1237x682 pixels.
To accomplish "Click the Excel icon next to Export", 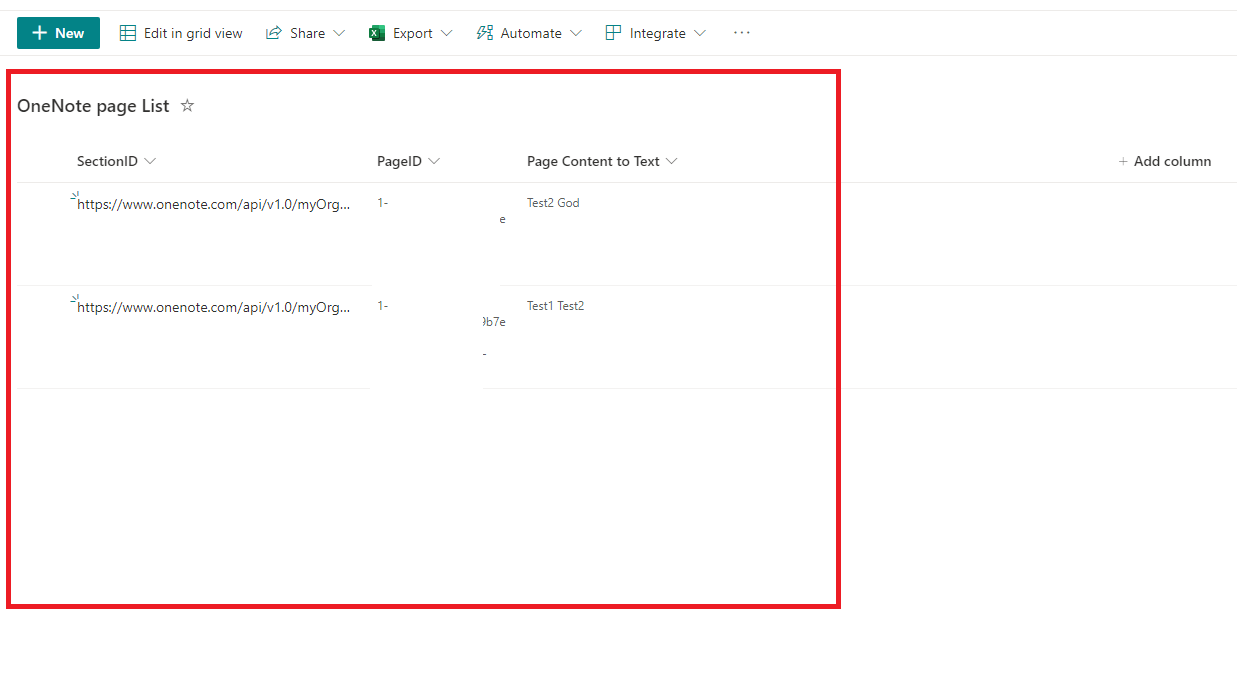I will [377, 32].
